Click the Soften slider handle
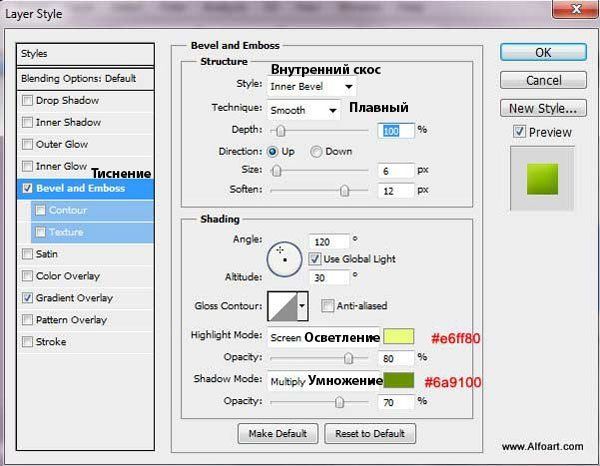Image resolution: width=600 pixels, height=466 pixels. point(344,190)
